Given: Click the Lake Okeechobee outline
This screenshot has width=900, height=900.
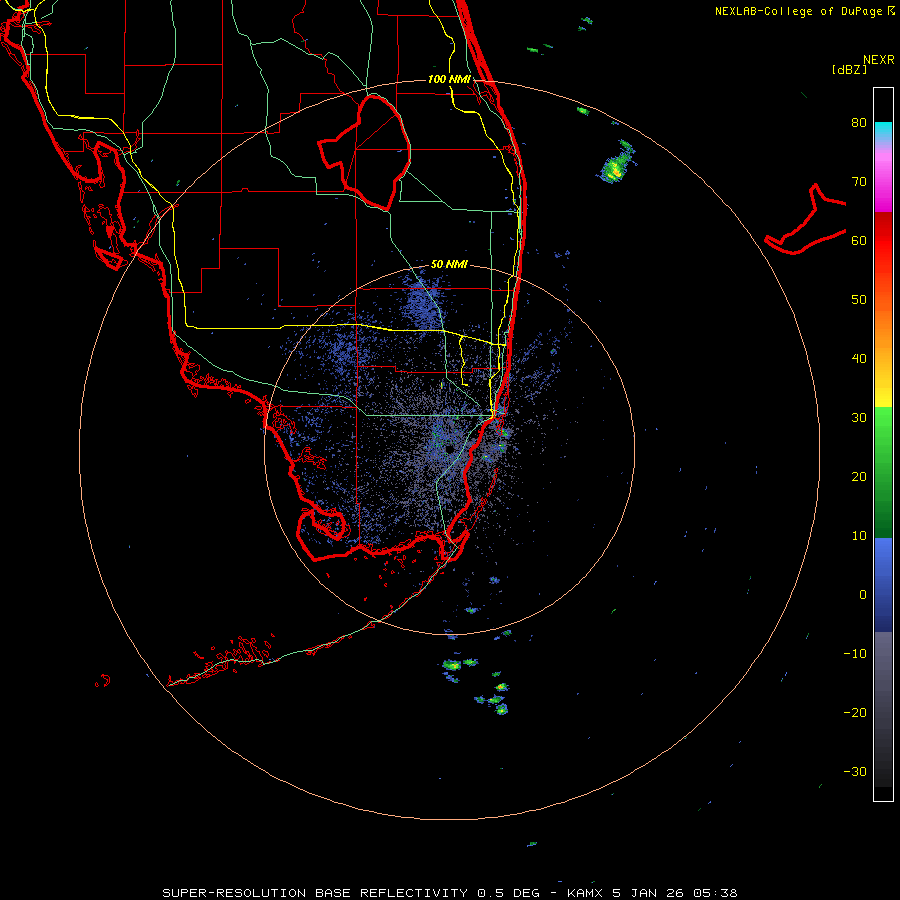Looking at the screenshot, I should tap(365, 152).
